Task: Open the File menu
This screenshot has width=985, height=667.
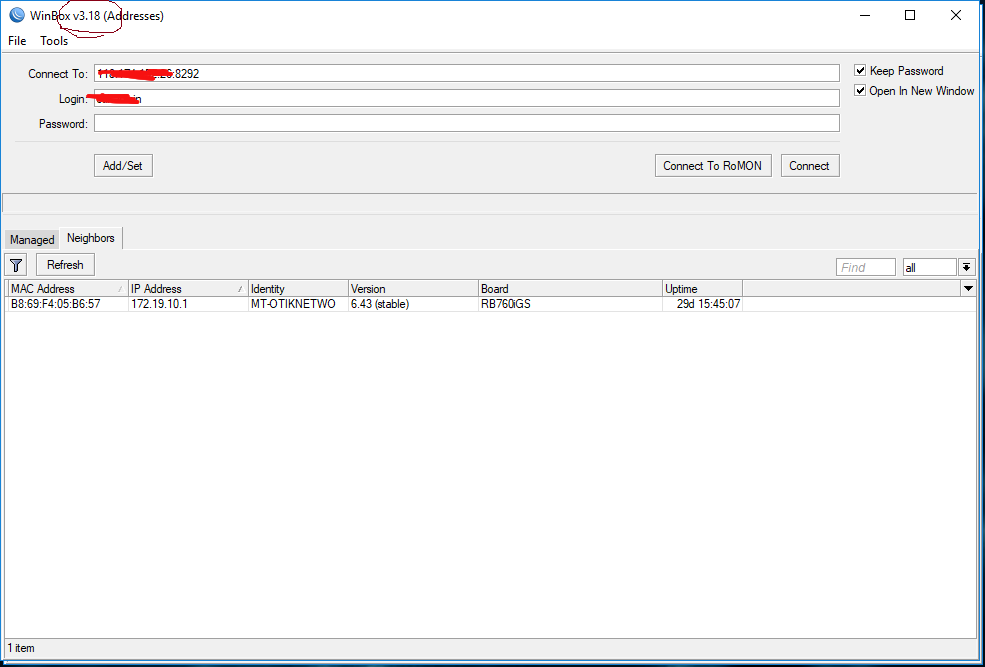Action: 17,41
